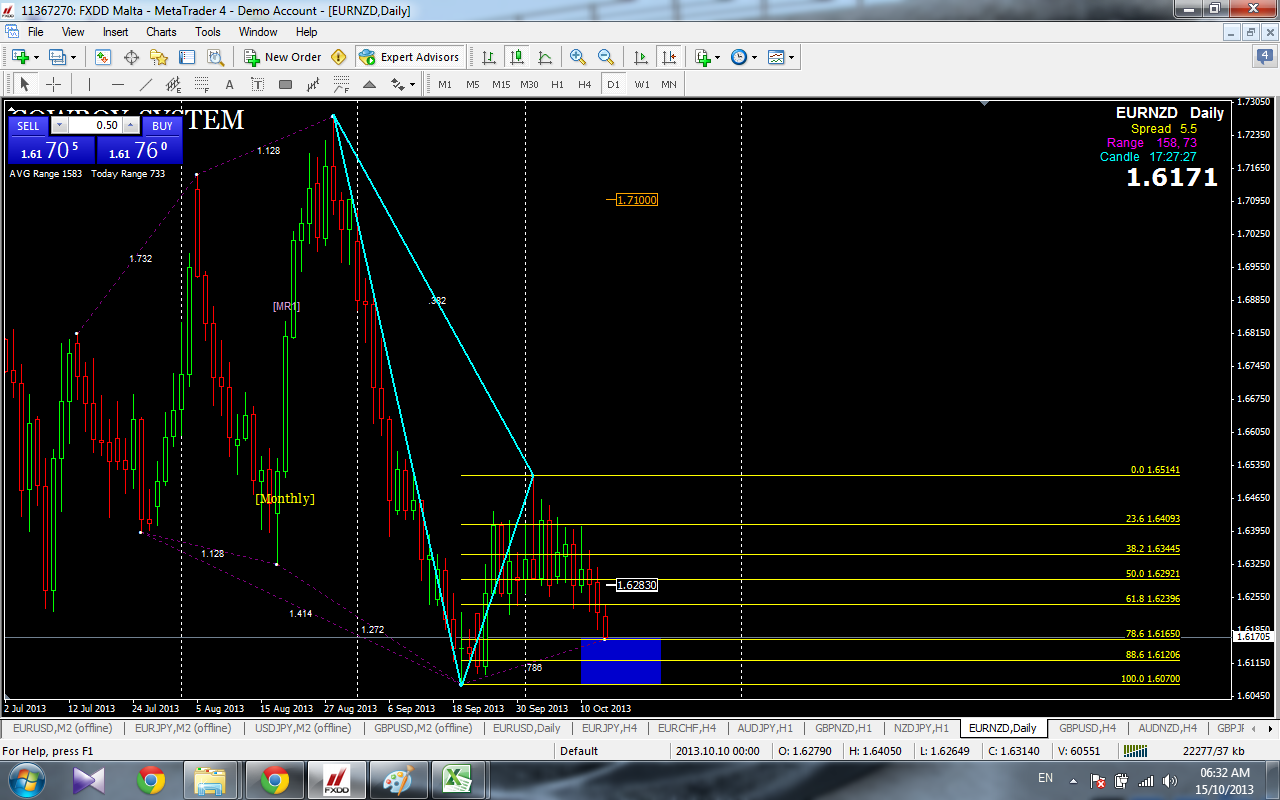Toggle chart Auto Scroll

[640, 57]
